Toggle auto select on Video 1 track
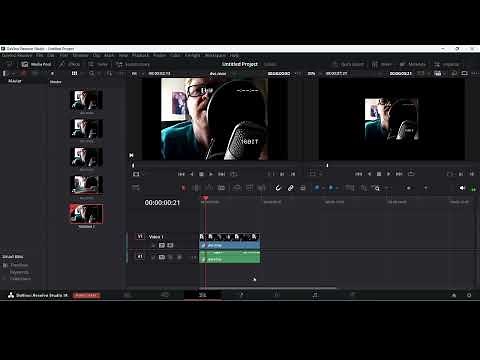The image size is (480, 360). (x=162, y=245)
